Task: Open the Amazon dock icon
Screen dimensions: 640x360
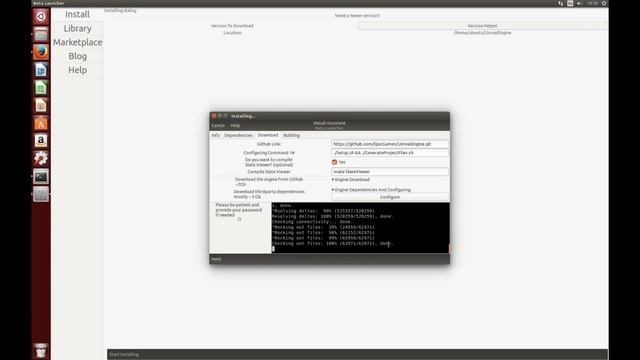Action: tap(41, 140)
